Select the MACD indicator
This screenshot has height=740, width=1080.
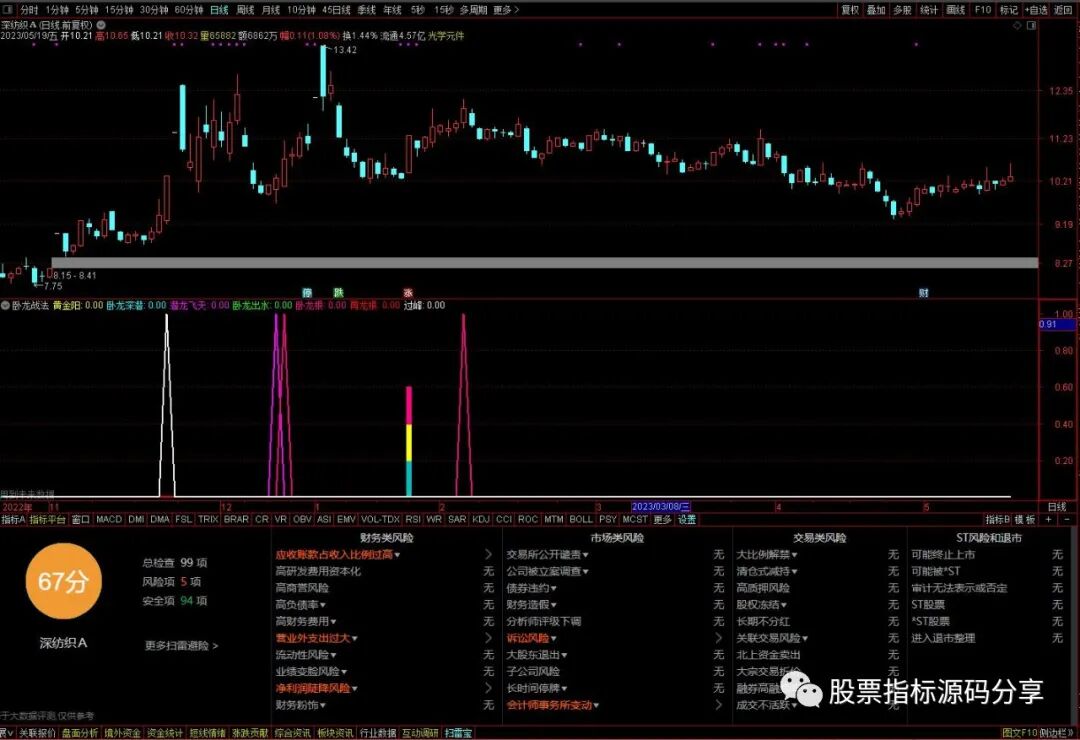tap(109, 520)
